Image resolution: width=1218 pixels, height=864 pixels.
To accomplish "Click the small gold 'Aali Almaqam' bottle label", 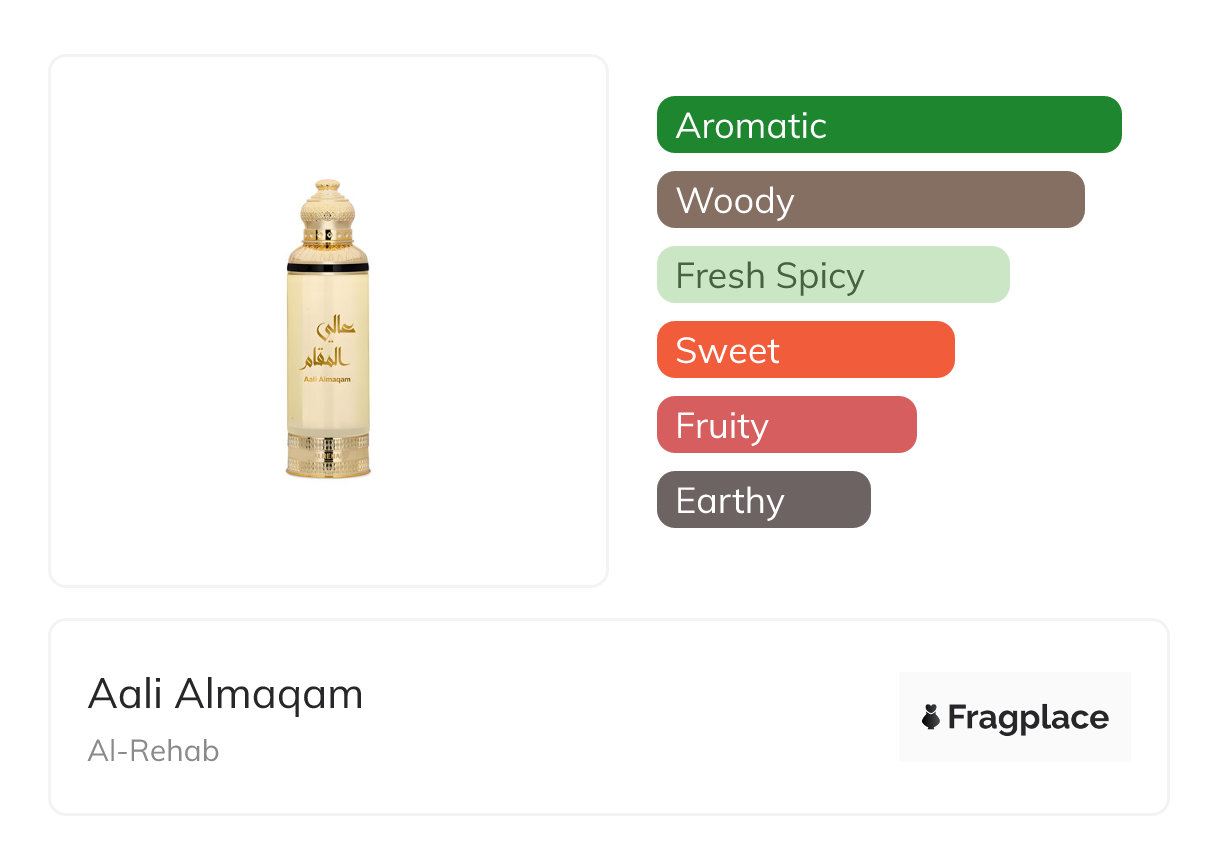I will point(327,379).
